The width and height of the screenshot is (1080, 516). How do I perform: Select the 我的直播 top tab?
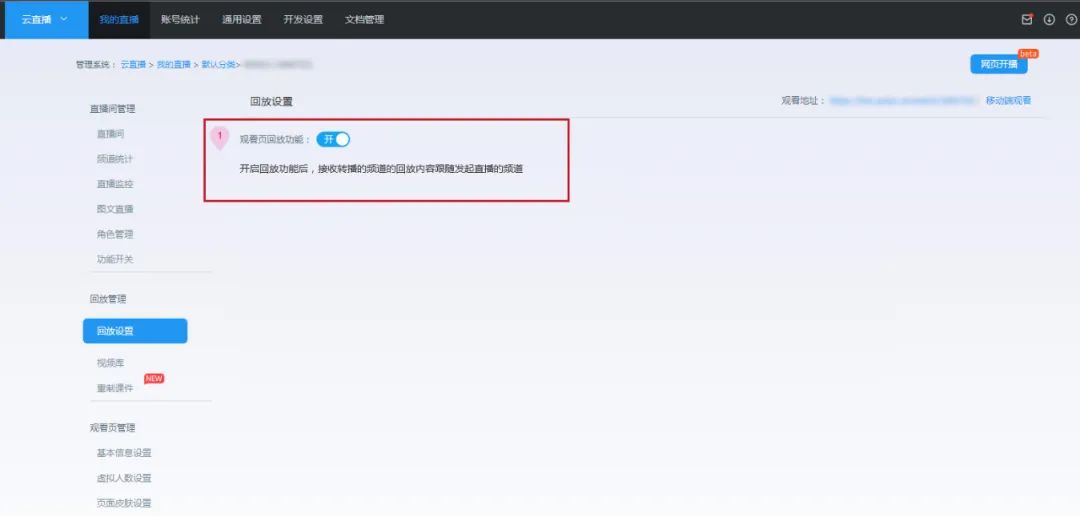[x=119, y=19]
